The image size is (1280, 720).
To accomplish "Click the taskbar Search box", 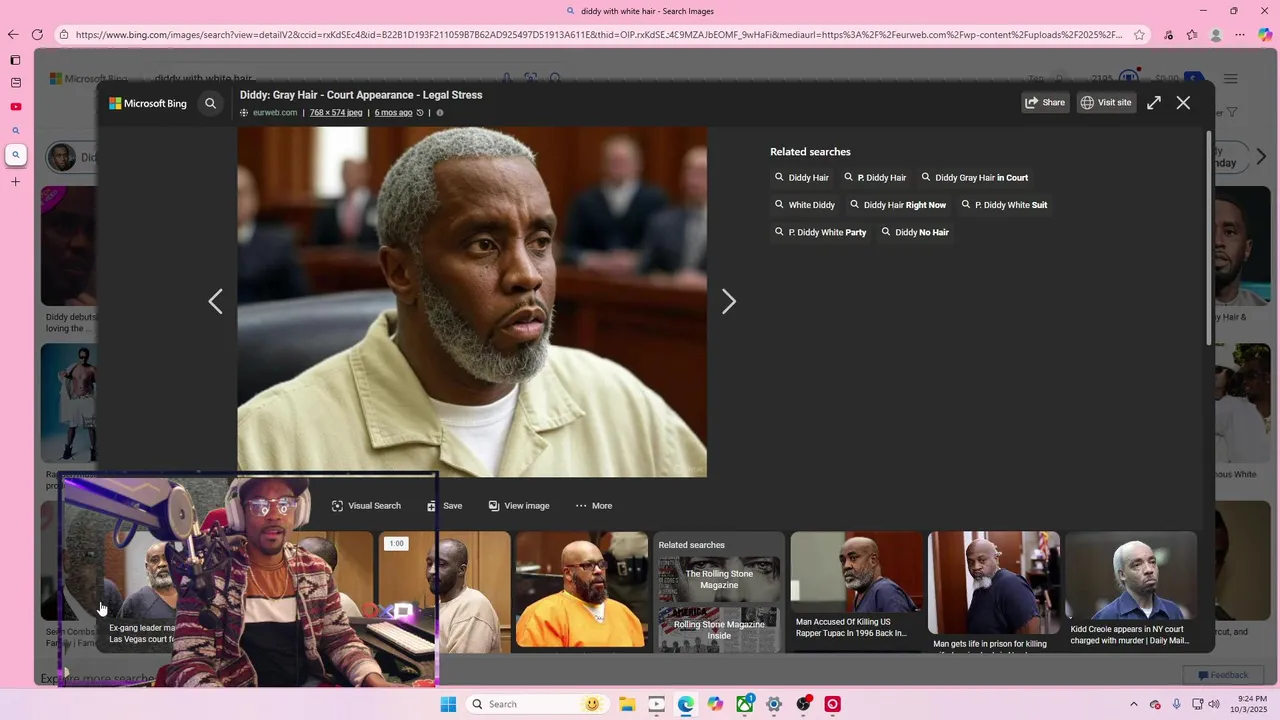I will pyautogui.click(x=536, y=704).
